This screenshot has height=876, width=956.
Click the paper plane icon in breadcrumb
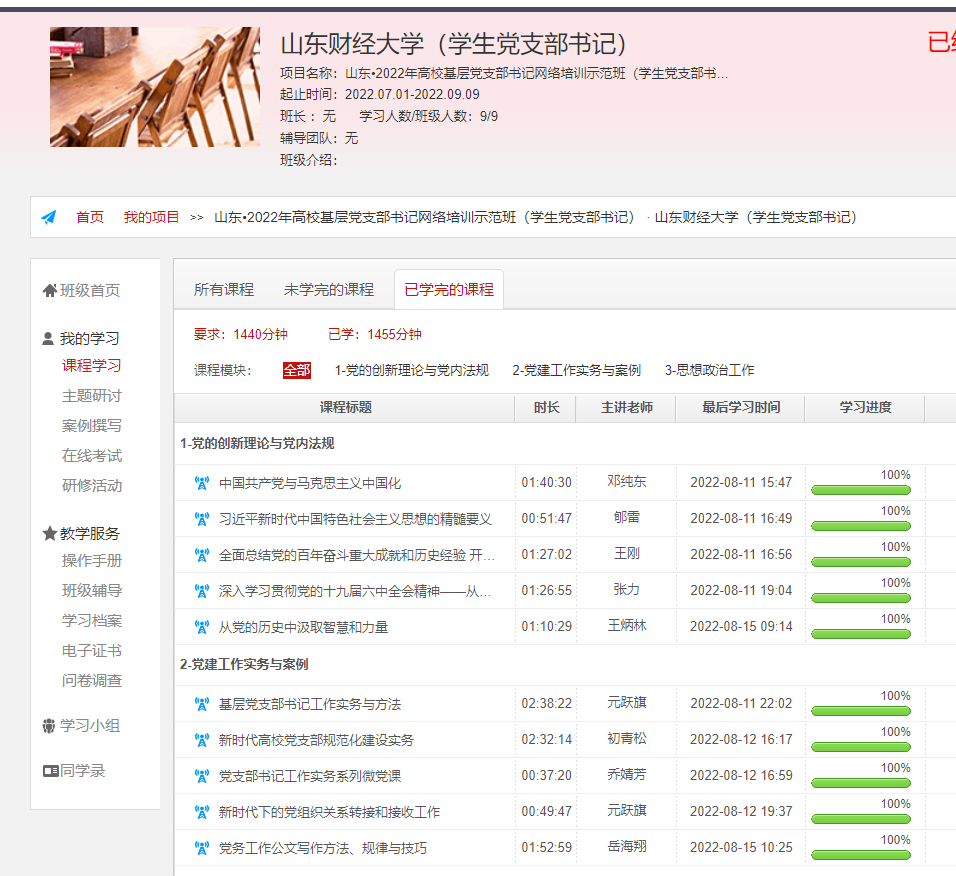(49, 217)
